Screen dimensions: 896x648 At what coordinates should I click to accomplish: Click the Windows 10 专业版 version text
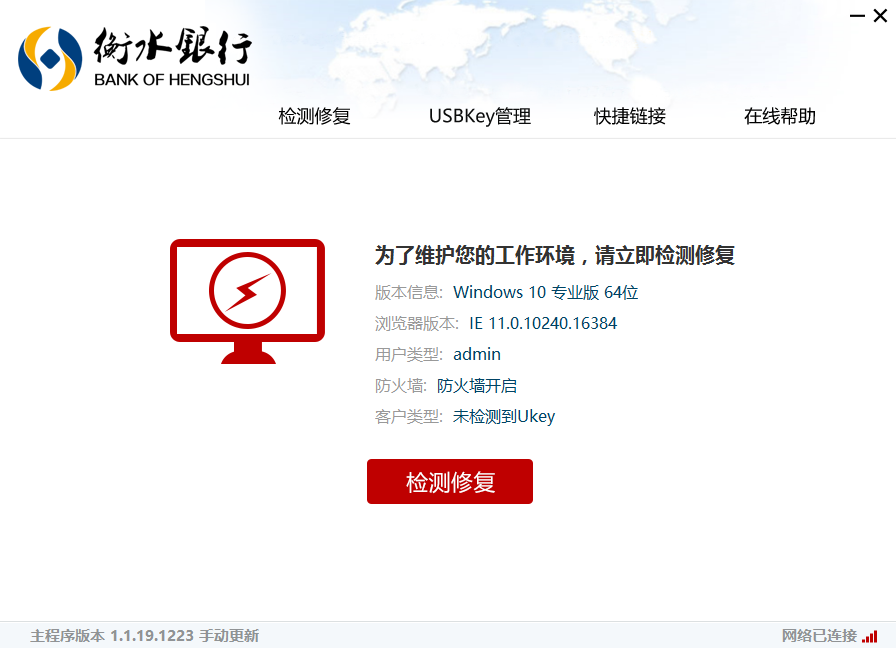(x=547, y=292)
